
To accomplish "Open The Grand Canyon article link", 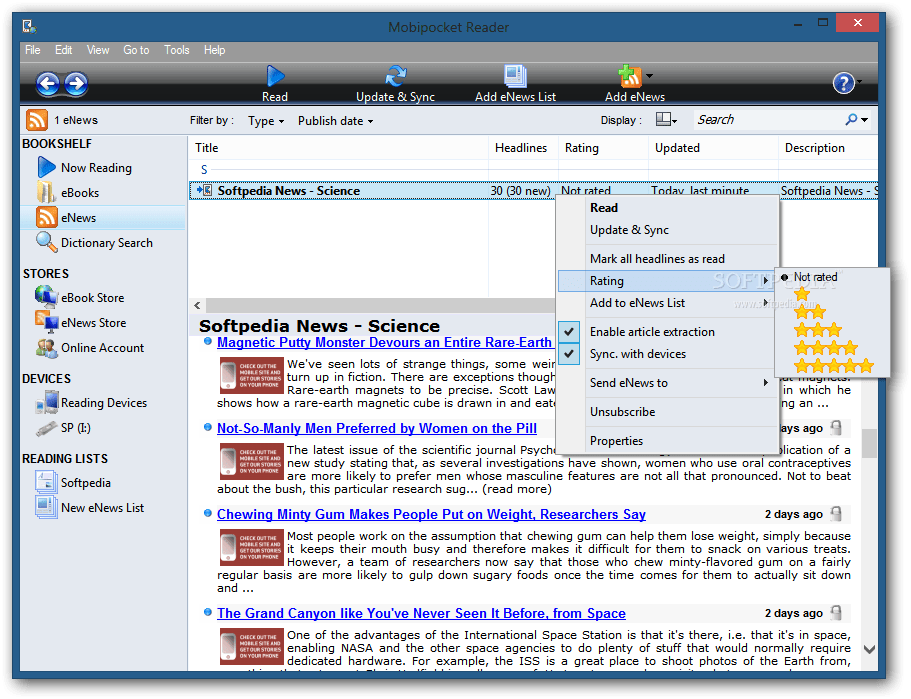I will point(421,614).
